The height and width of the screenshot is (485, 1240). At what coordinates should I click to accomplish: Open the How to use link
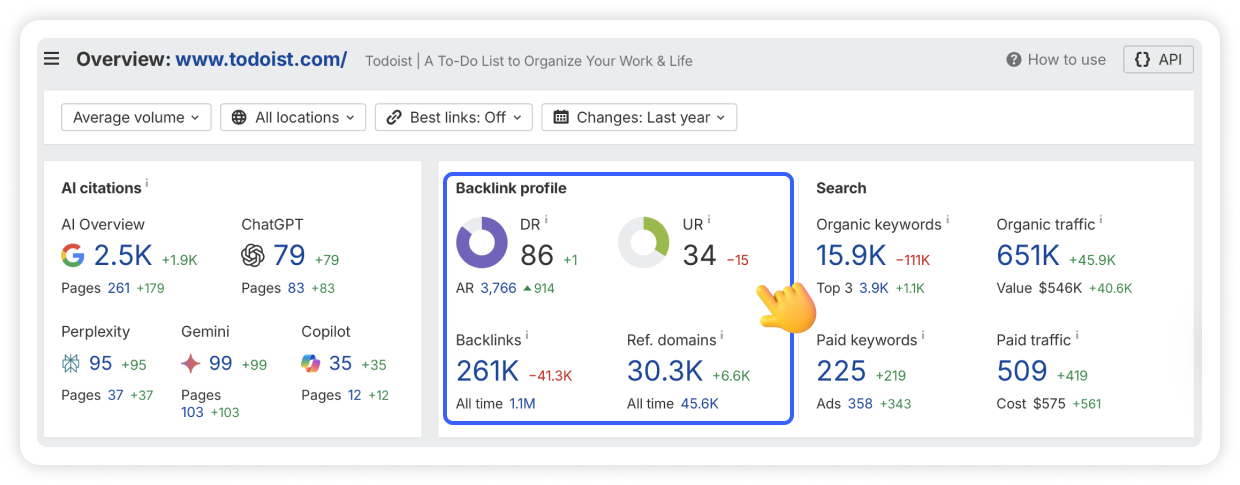click(x=1056, y=60)
